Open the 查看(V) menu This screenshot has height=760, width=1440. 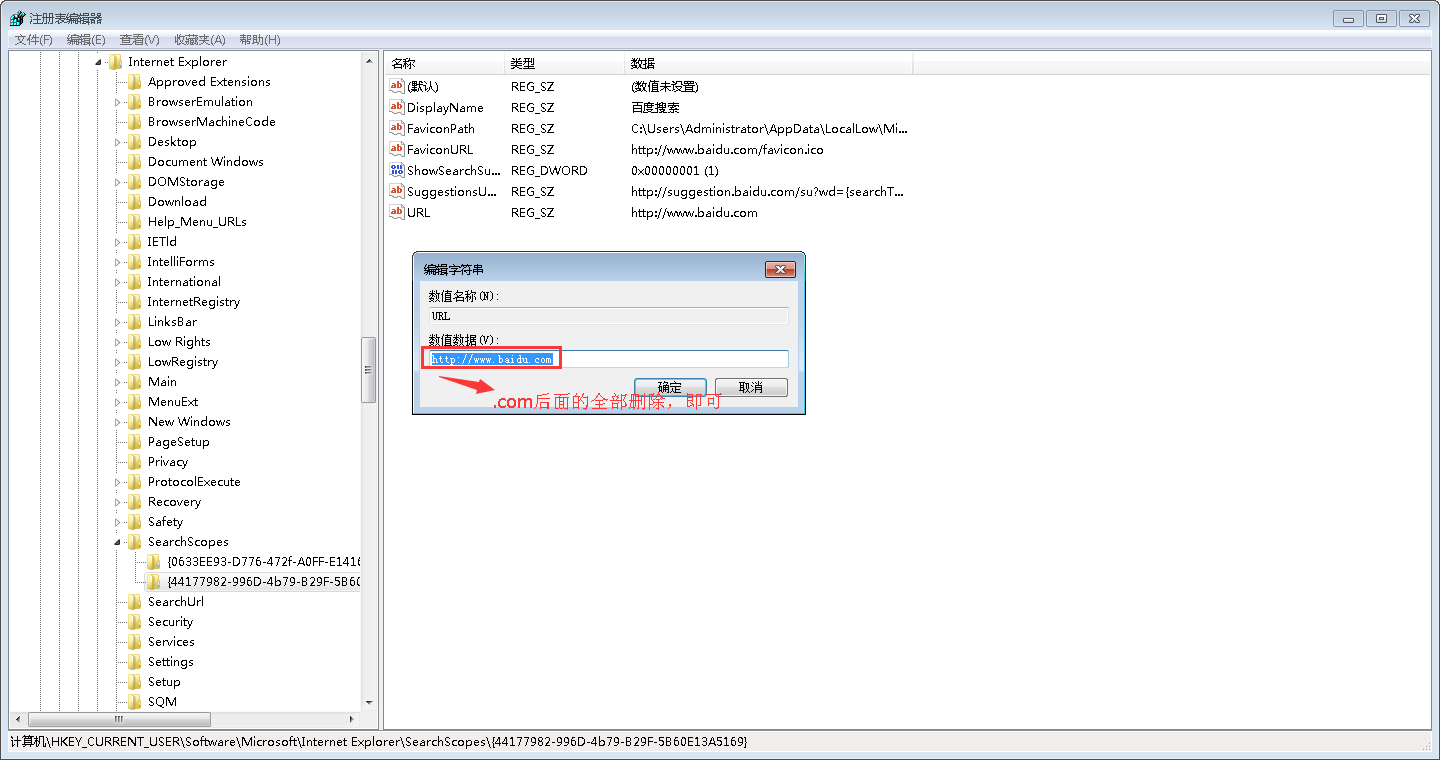tap(140, 40)
